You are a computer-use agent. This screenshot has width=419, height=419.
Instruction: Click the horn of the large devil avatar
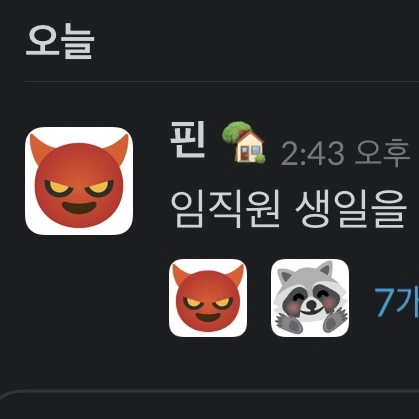coord(39,149)
